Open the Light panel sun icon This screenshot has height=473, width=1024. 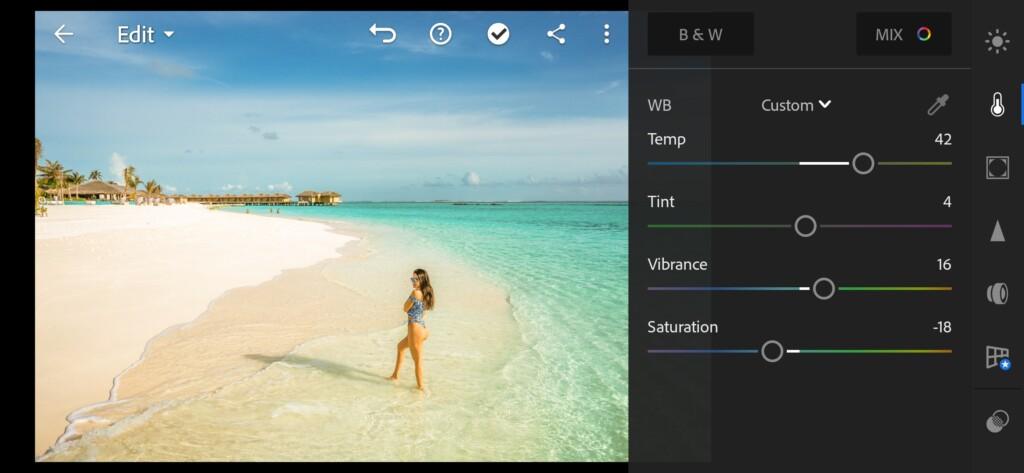tap(997, 42)
